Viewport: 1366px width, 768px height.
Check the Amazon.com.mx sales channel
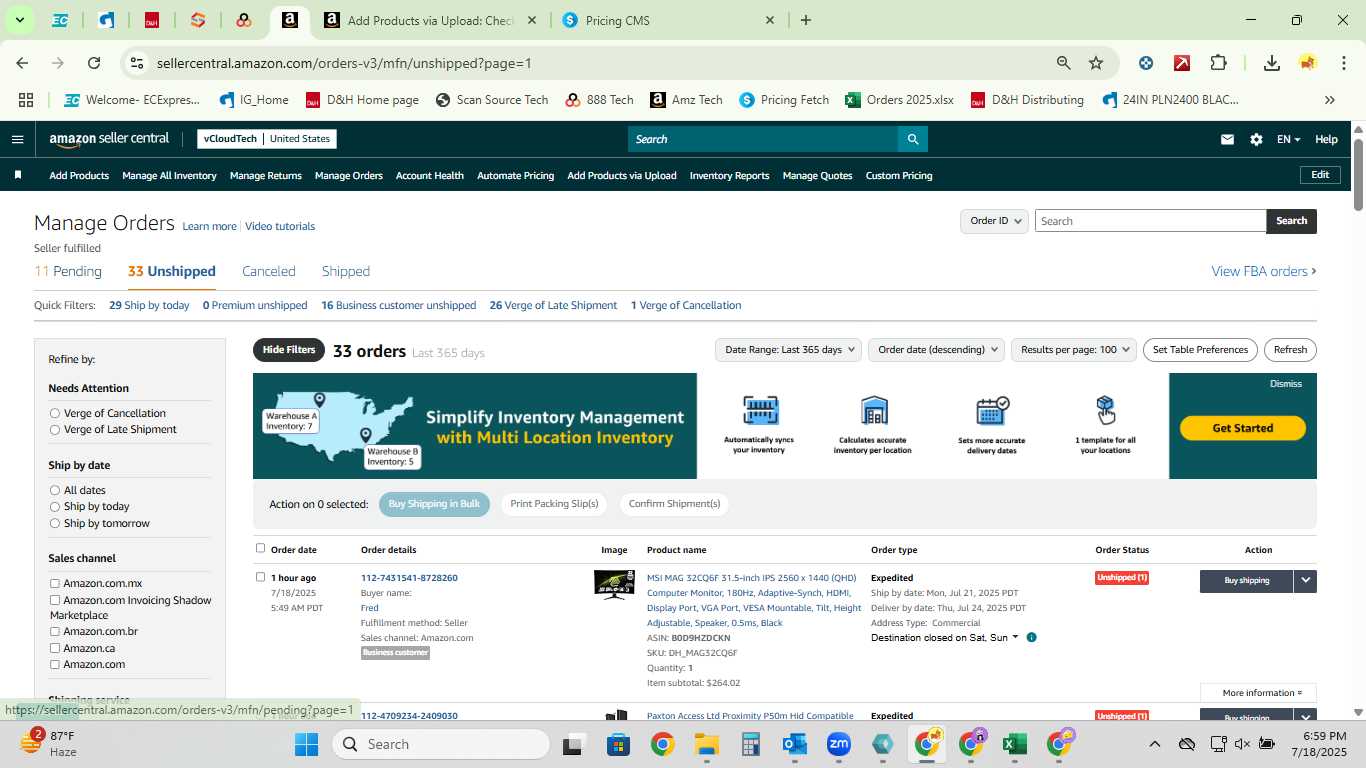pos(55,583)
